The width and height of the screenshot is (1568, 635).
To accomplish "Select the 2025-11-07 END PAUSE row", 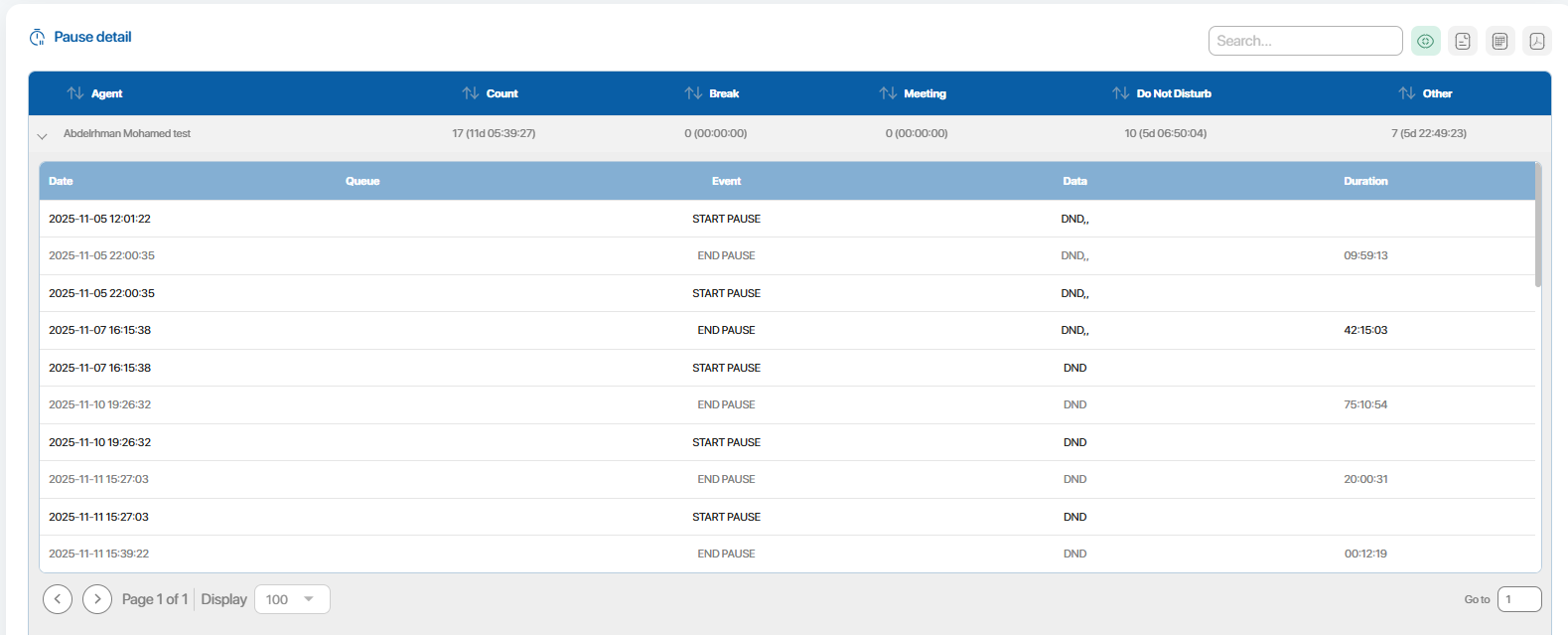I will click(726, 330).
